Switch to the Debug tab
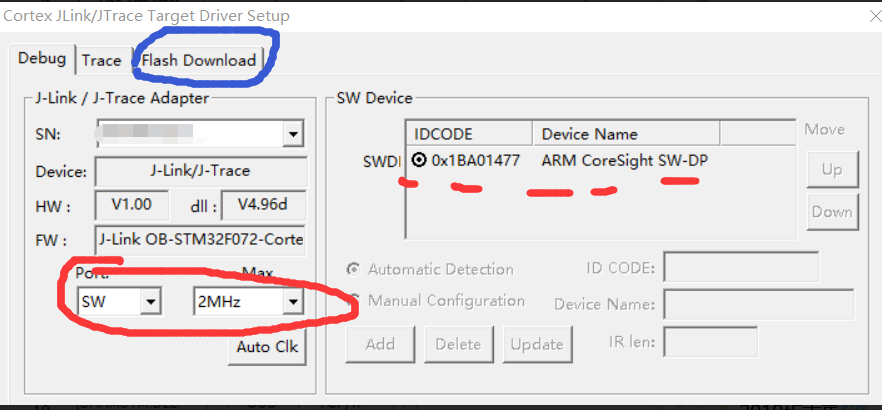The height and width of the screenshot is (410, 882). 42,59
